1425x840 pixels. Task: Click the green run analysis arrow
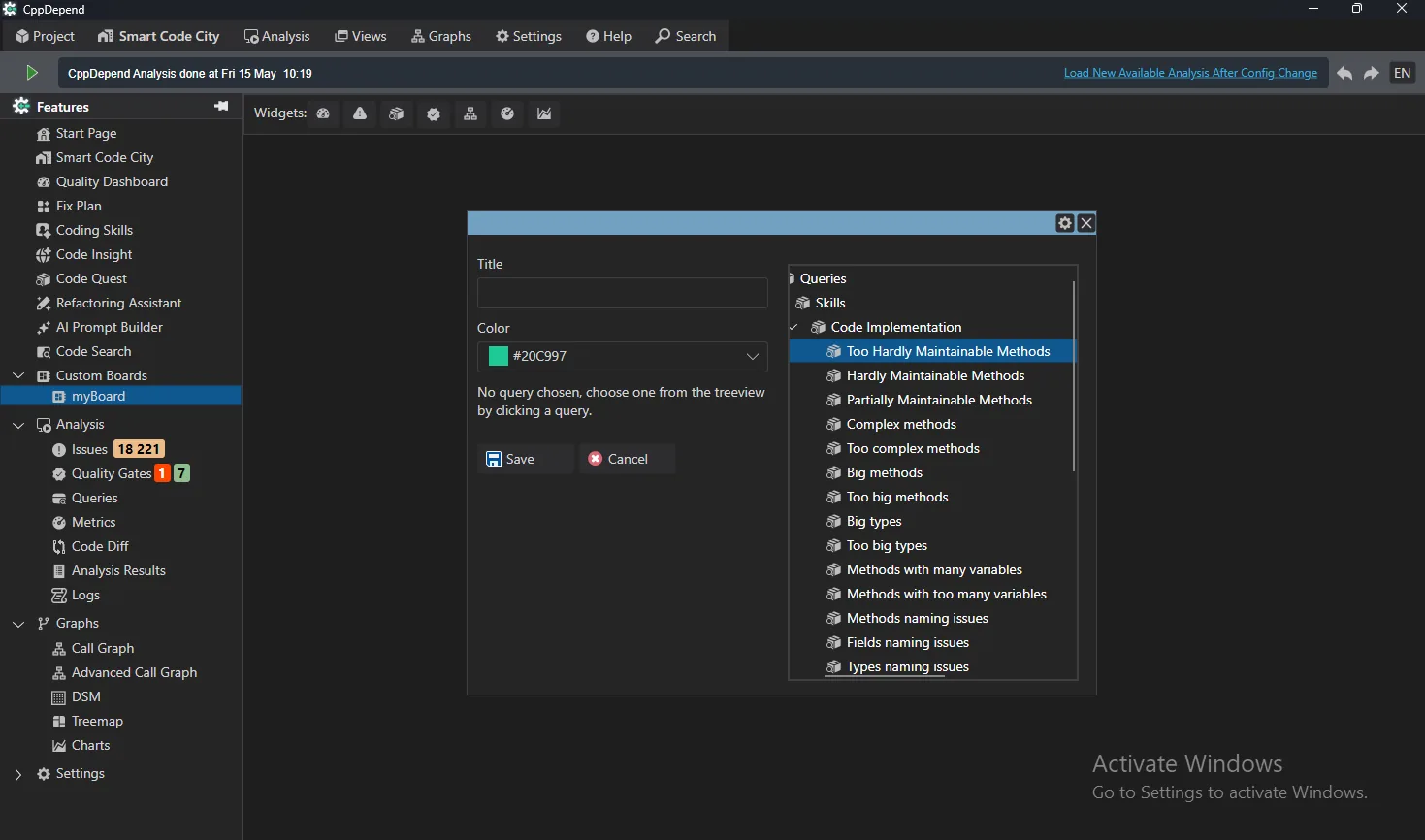[31, 73]
